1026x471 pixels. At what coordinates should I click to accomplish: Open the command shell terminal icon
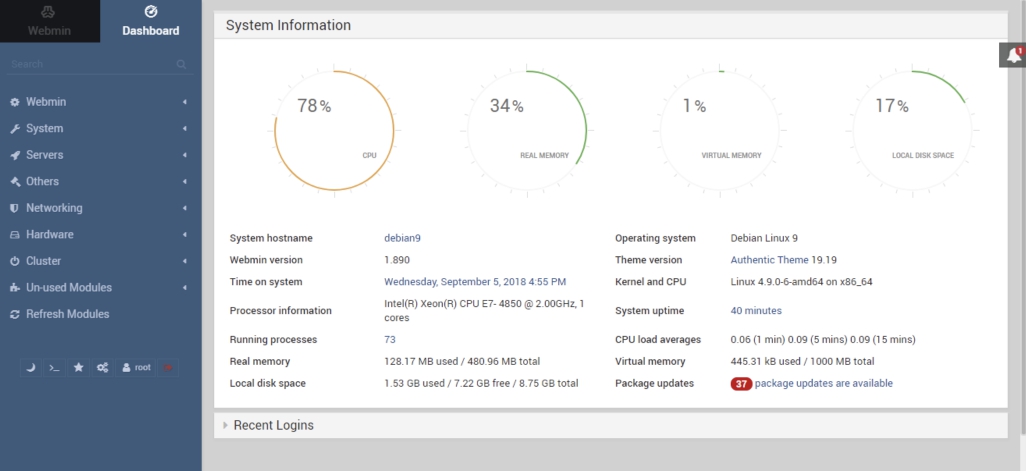coord(54,368)
